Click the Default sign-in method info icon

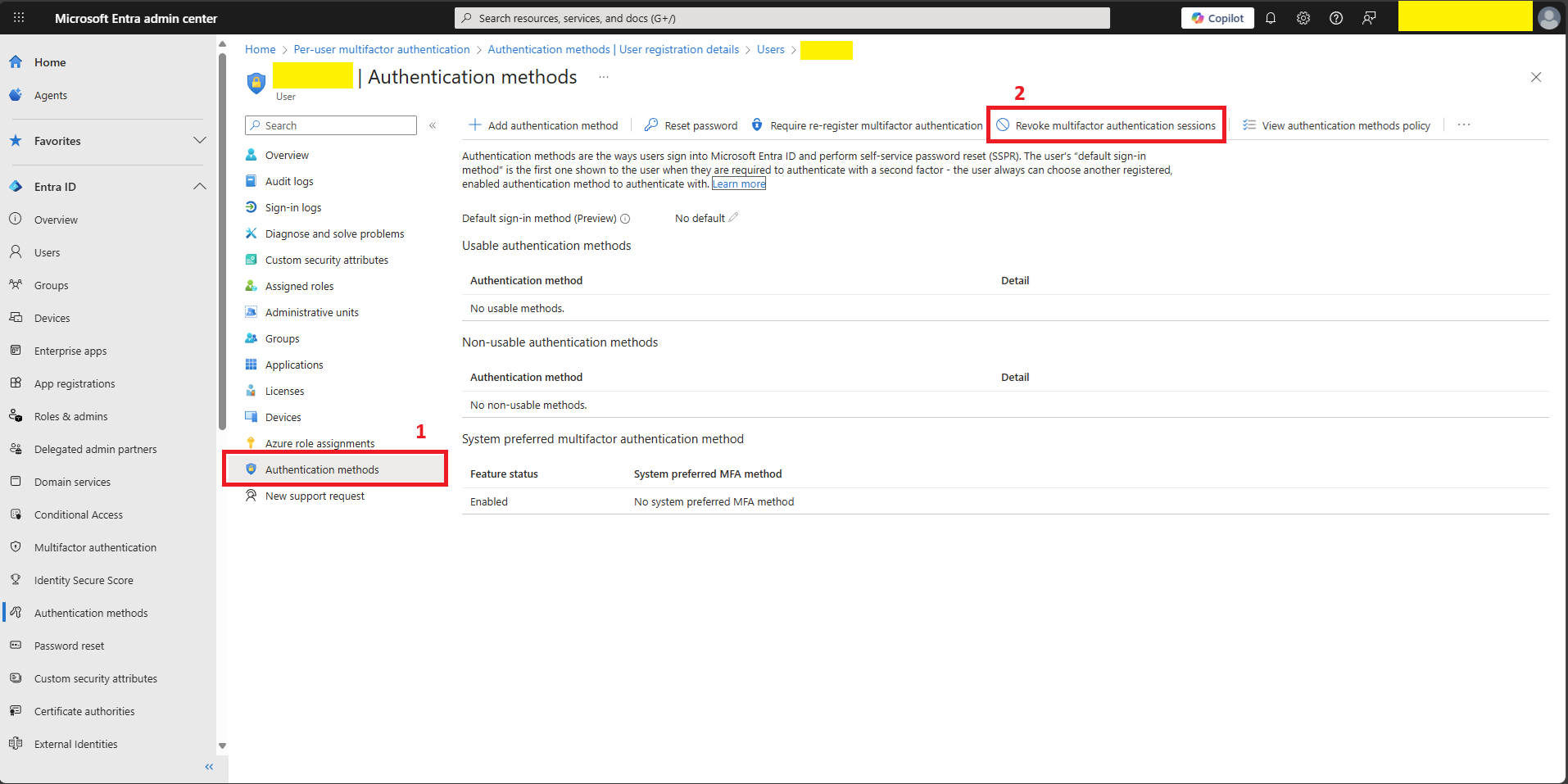tap(625, 219)
